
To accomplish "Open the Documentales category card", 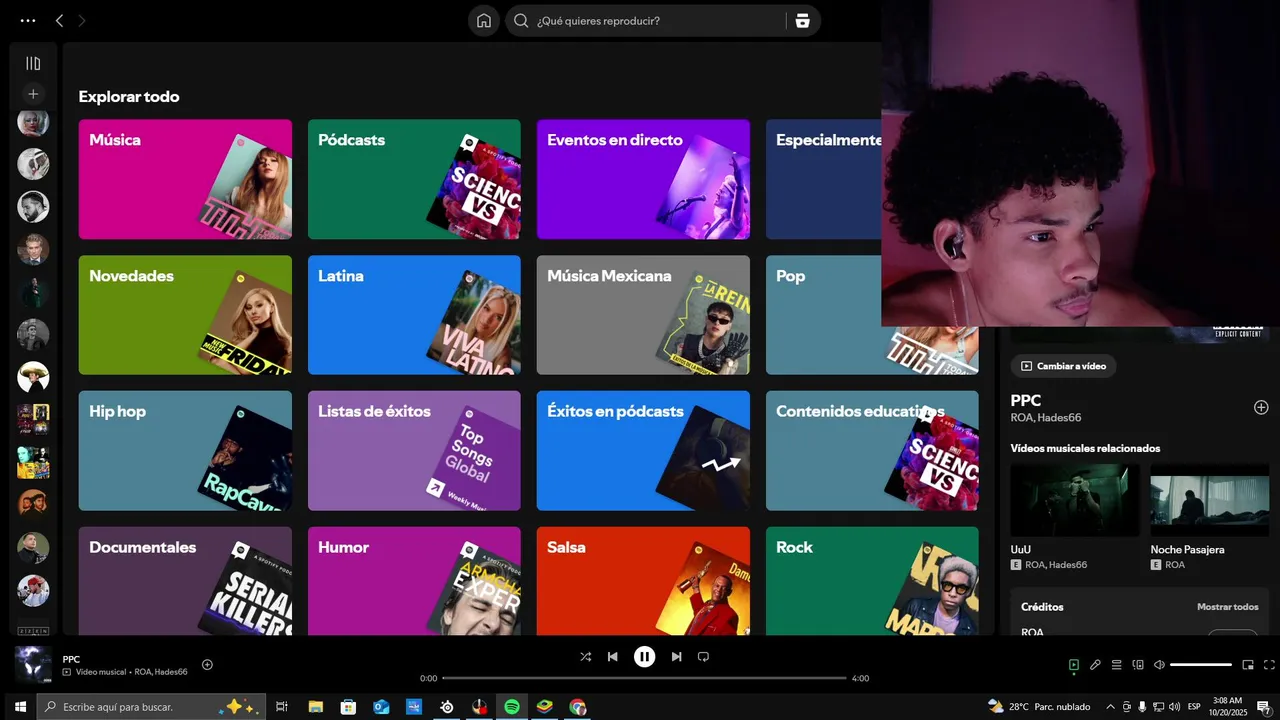I will (x=185, y=581).
